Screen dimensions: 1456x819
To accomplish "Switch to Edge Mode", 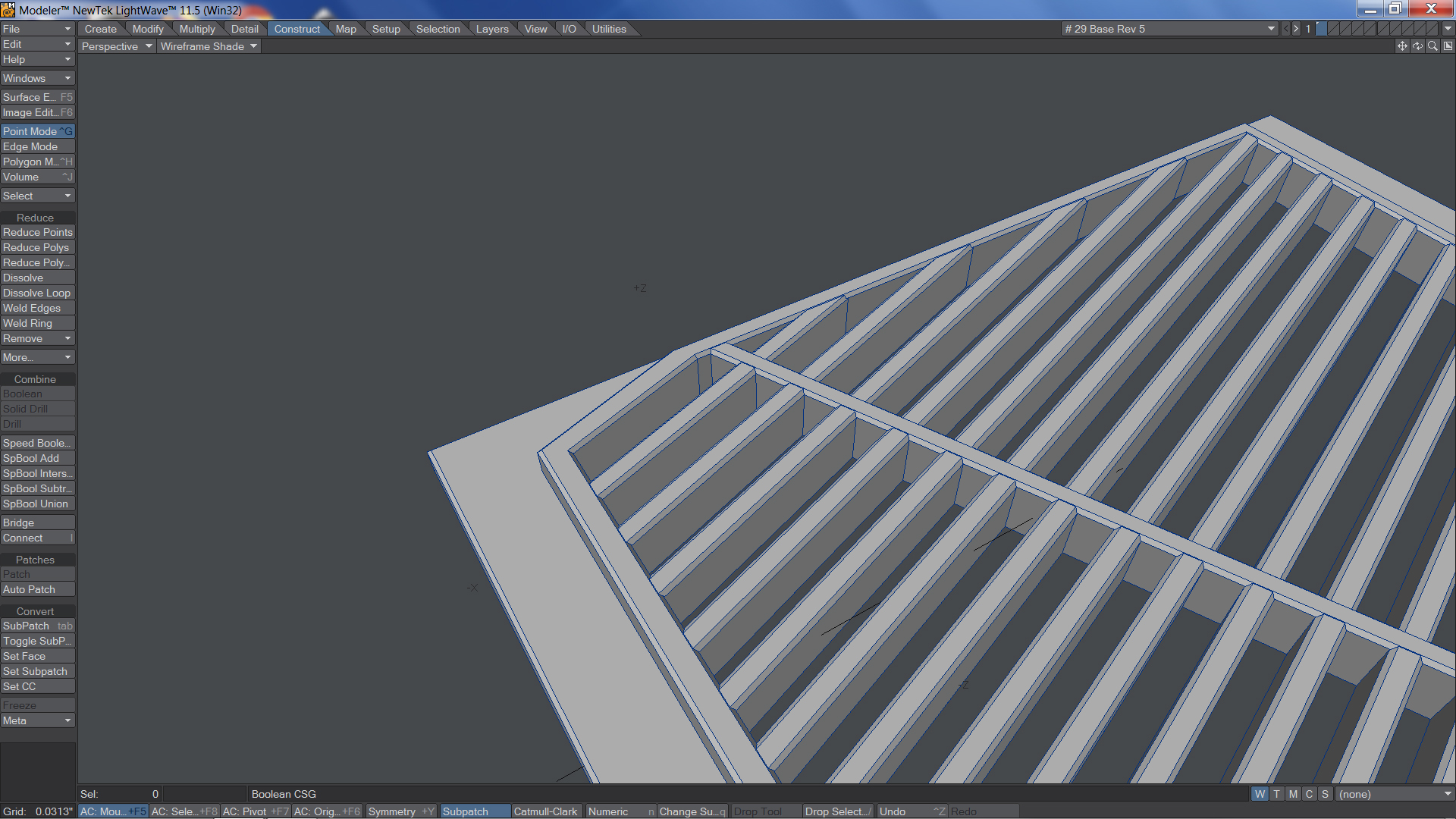I will 37,146.
